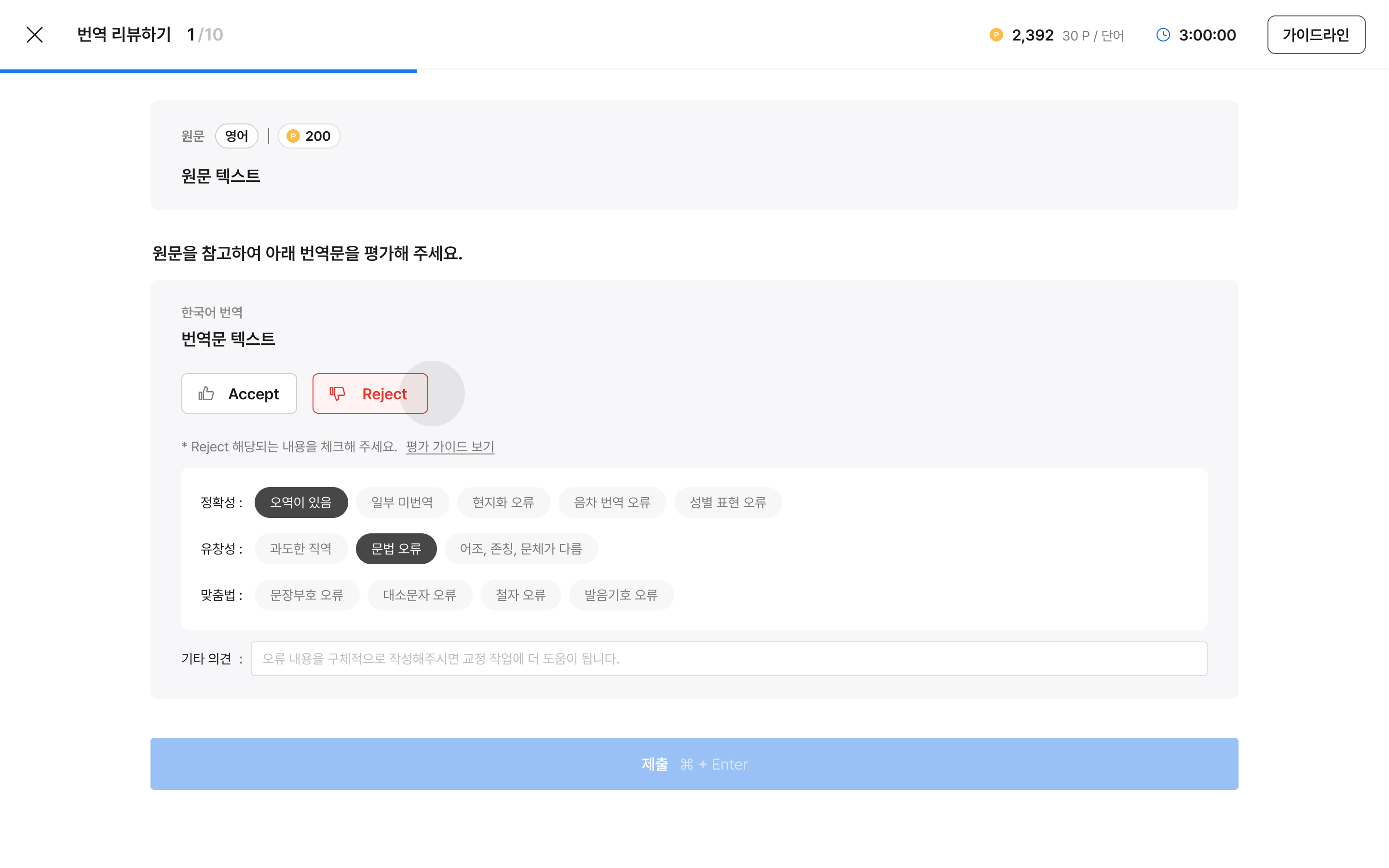Click the 3:00:00 timer value

coord(1207,35)
